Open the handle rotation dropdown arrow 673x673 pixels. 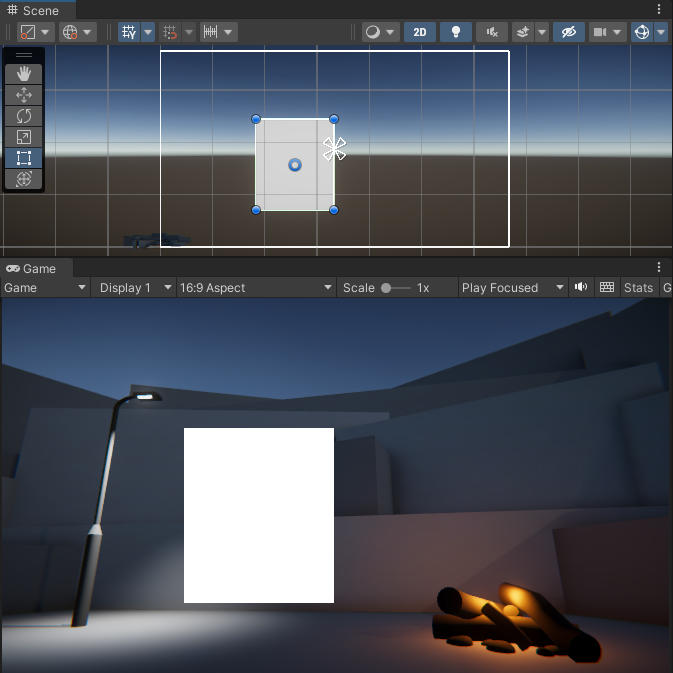tap(87, 32)
